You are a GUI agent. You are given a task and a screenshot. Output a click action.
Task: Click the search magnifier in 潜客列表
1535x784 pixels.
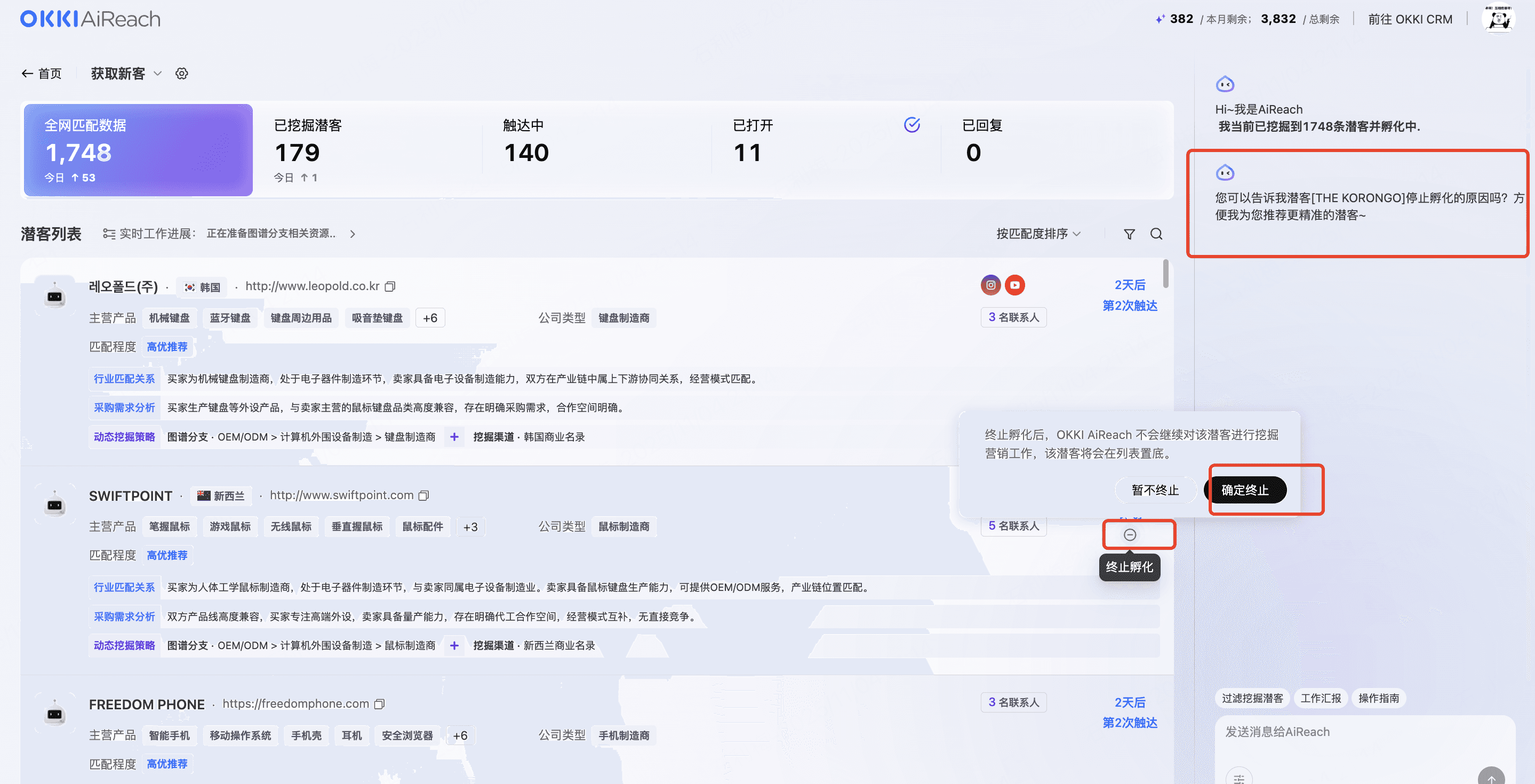click(x=1156, y=234)
